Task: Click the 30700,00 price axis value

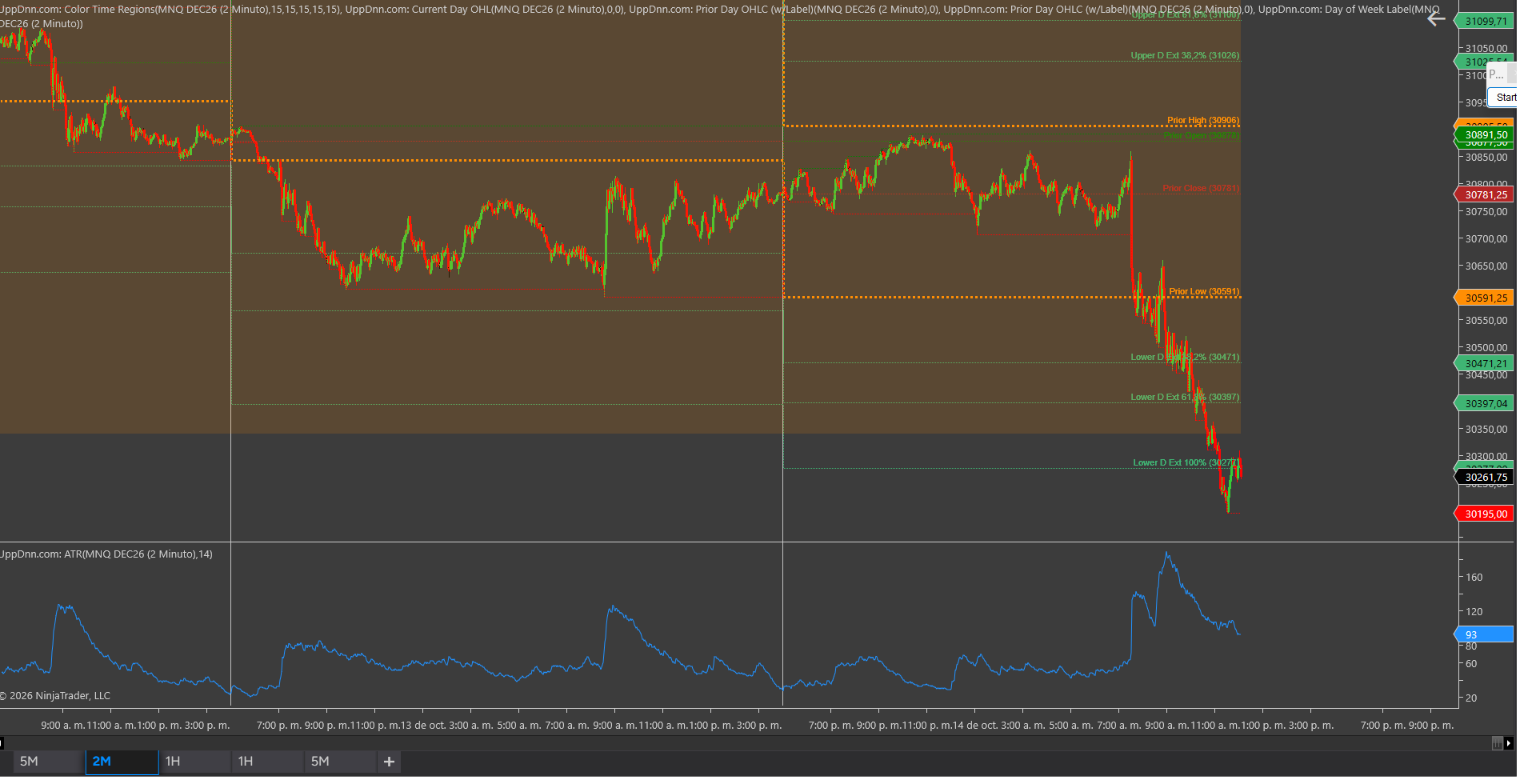Action: click(x=1486, y=238)
